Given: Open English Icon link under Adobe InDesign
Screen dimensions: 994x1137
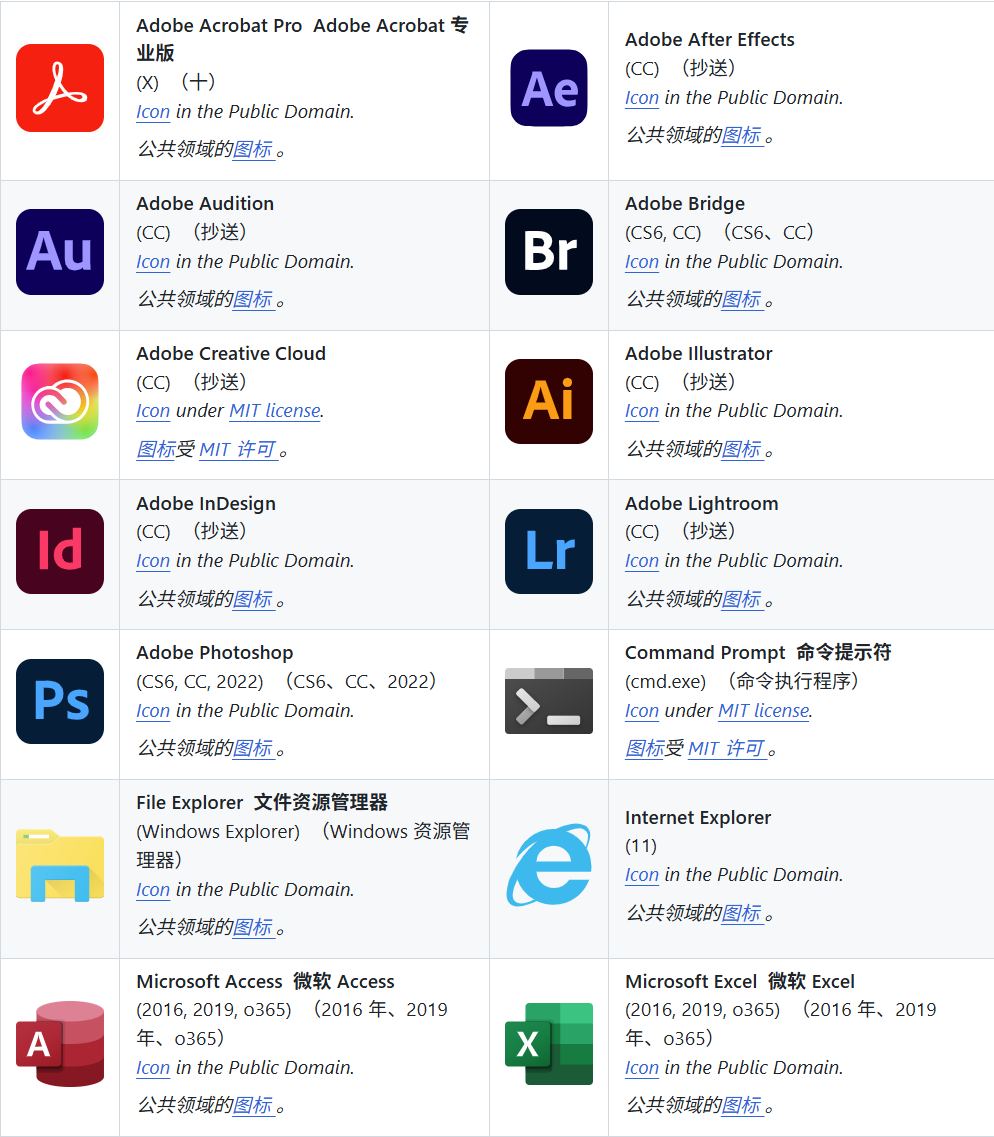Looking at the screenshot, I should pos(153,561).
